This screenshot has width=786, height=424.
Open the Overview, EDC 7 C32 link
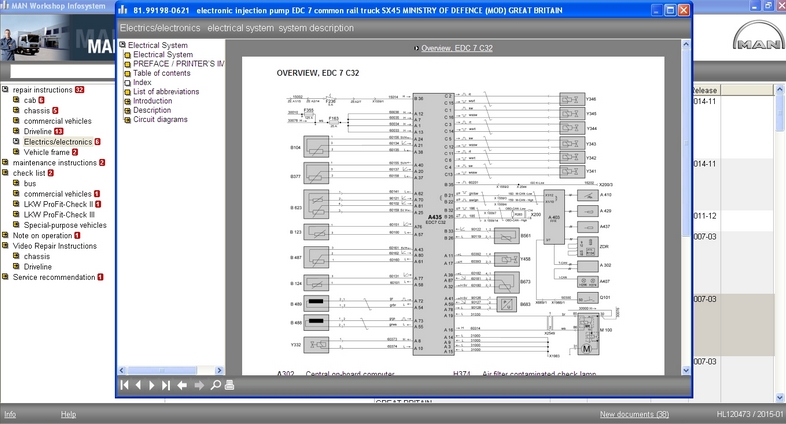point(457,48)
